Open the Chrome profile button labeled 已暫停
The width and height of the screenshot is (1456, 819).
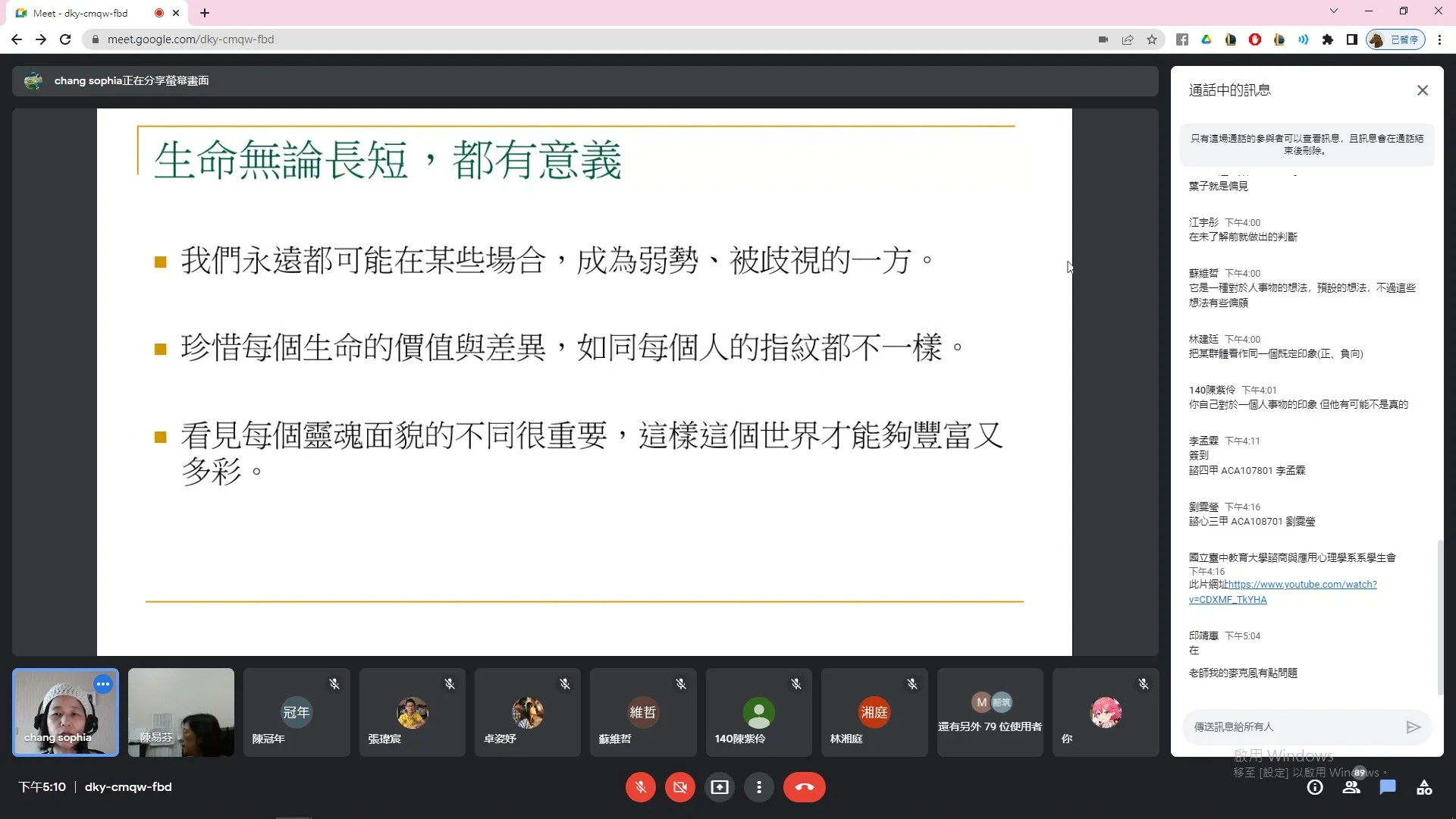click(1395, 39)
